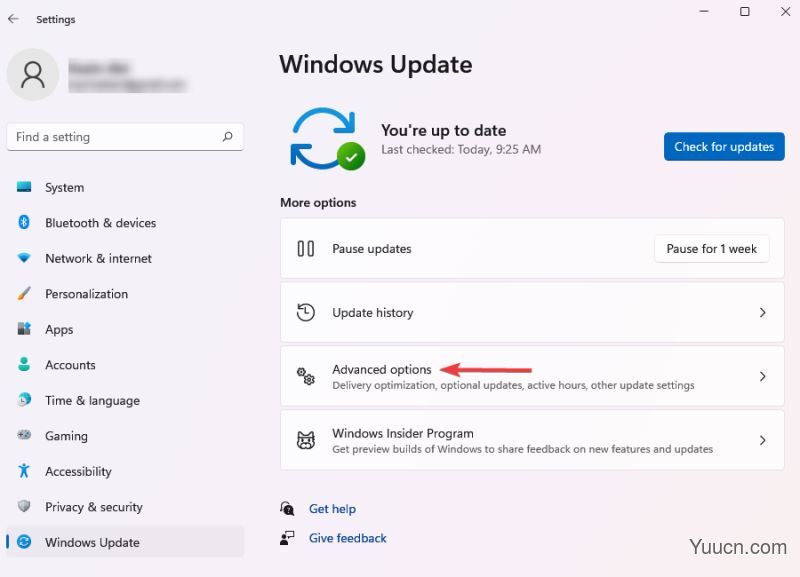Click the Windows Insider Program title
The width and height of the screenshot is (800, 577).
(403, 433)
